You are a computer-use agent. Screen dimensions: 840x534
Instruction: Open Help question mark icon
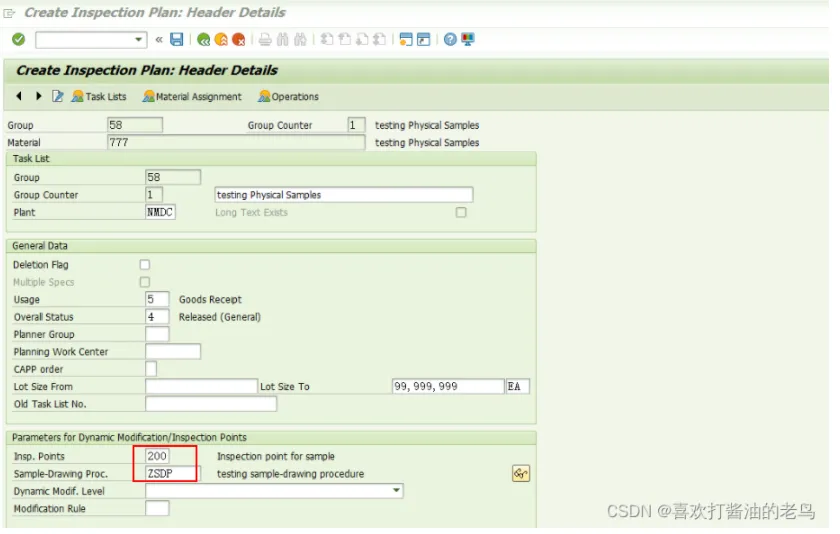(x=450, y=40)
